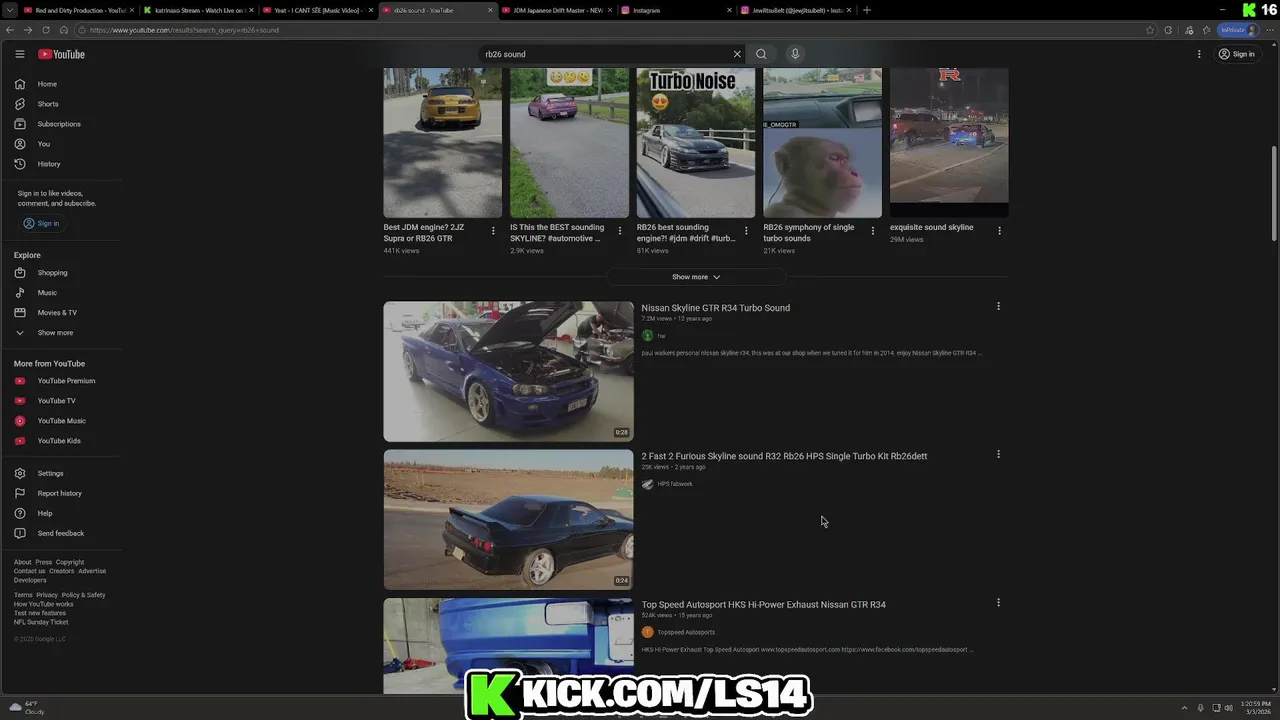
Task: Open Music under Explore
Action: click(47, 293)
